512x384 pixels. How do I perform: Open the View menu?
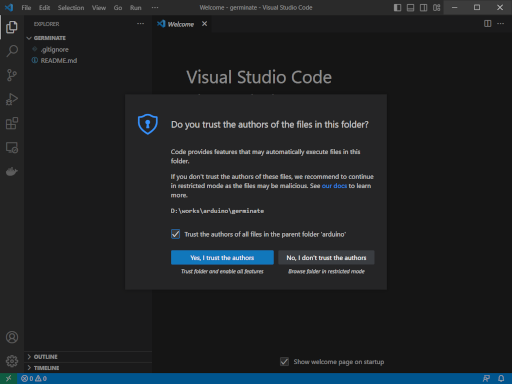(99, 7)
